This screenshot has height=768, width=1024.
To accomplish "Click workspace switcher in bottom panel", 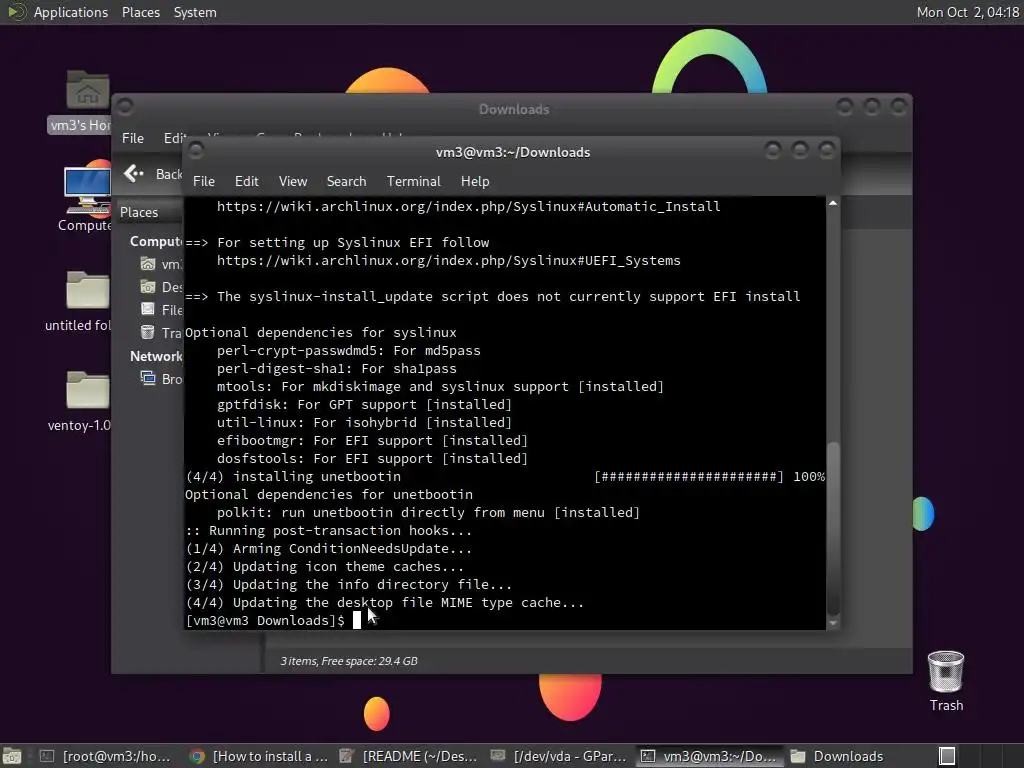I will (x=946, y=756).
